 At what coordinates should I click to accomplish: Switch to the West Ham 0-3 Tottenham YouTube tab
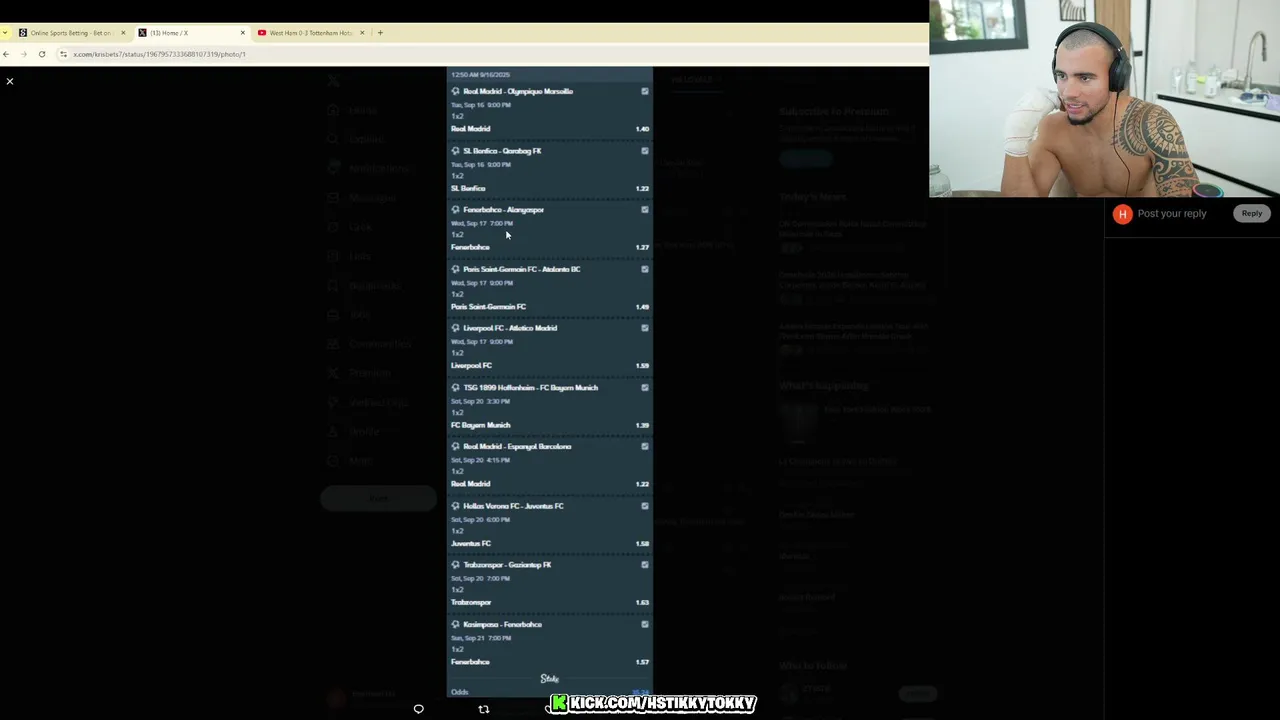click(x=310, y=33)
